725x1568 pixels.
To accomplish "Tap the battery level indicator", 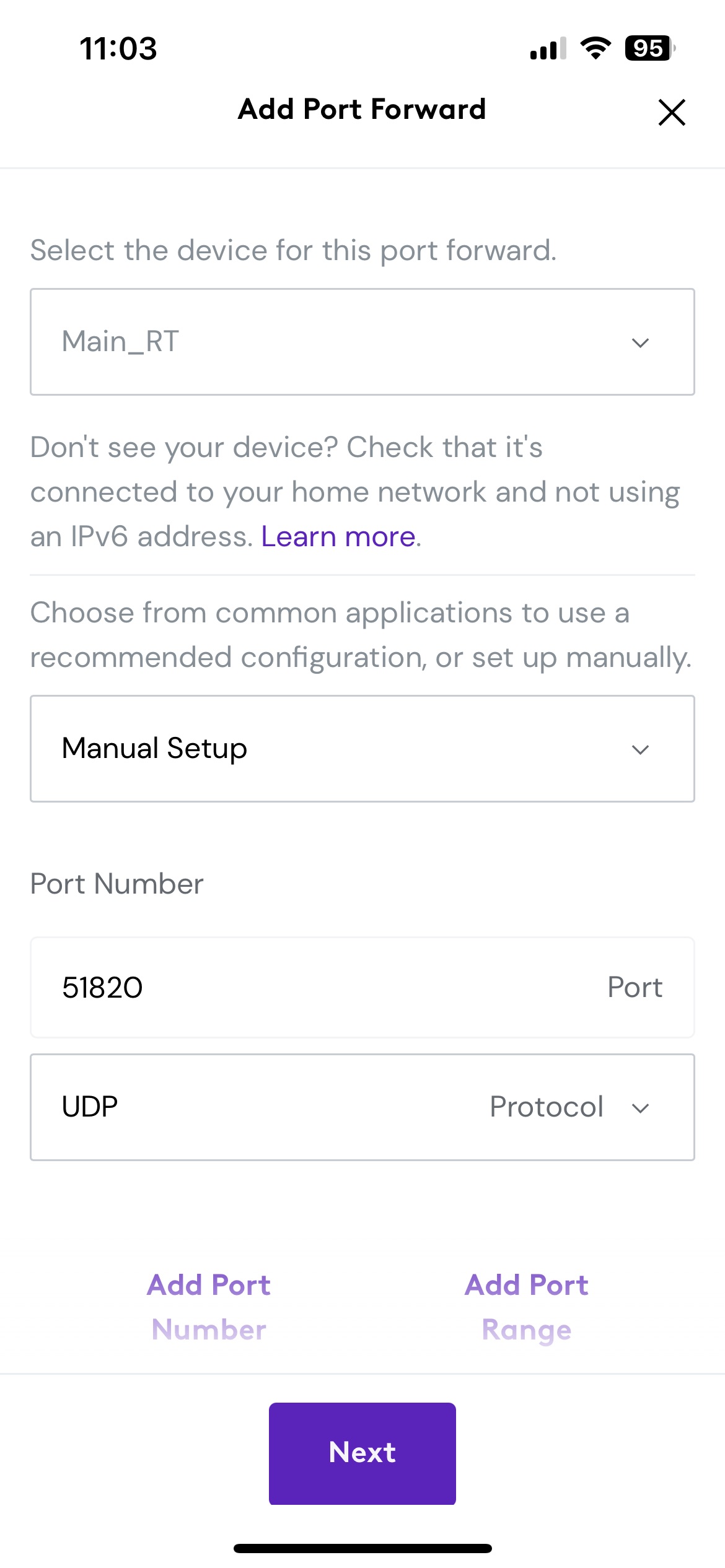I will pyautogui.click(x=647, y=49).
